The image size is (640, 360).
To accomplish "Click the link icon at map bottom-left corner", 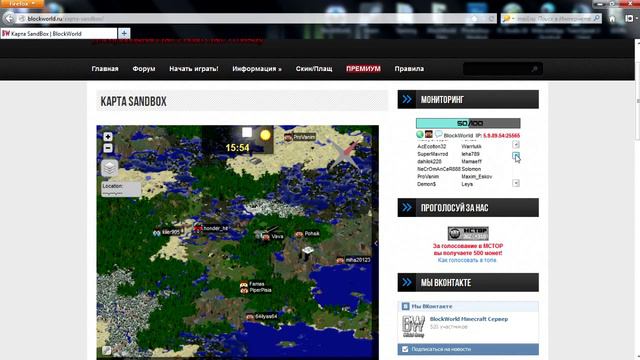I will [107, 350].
